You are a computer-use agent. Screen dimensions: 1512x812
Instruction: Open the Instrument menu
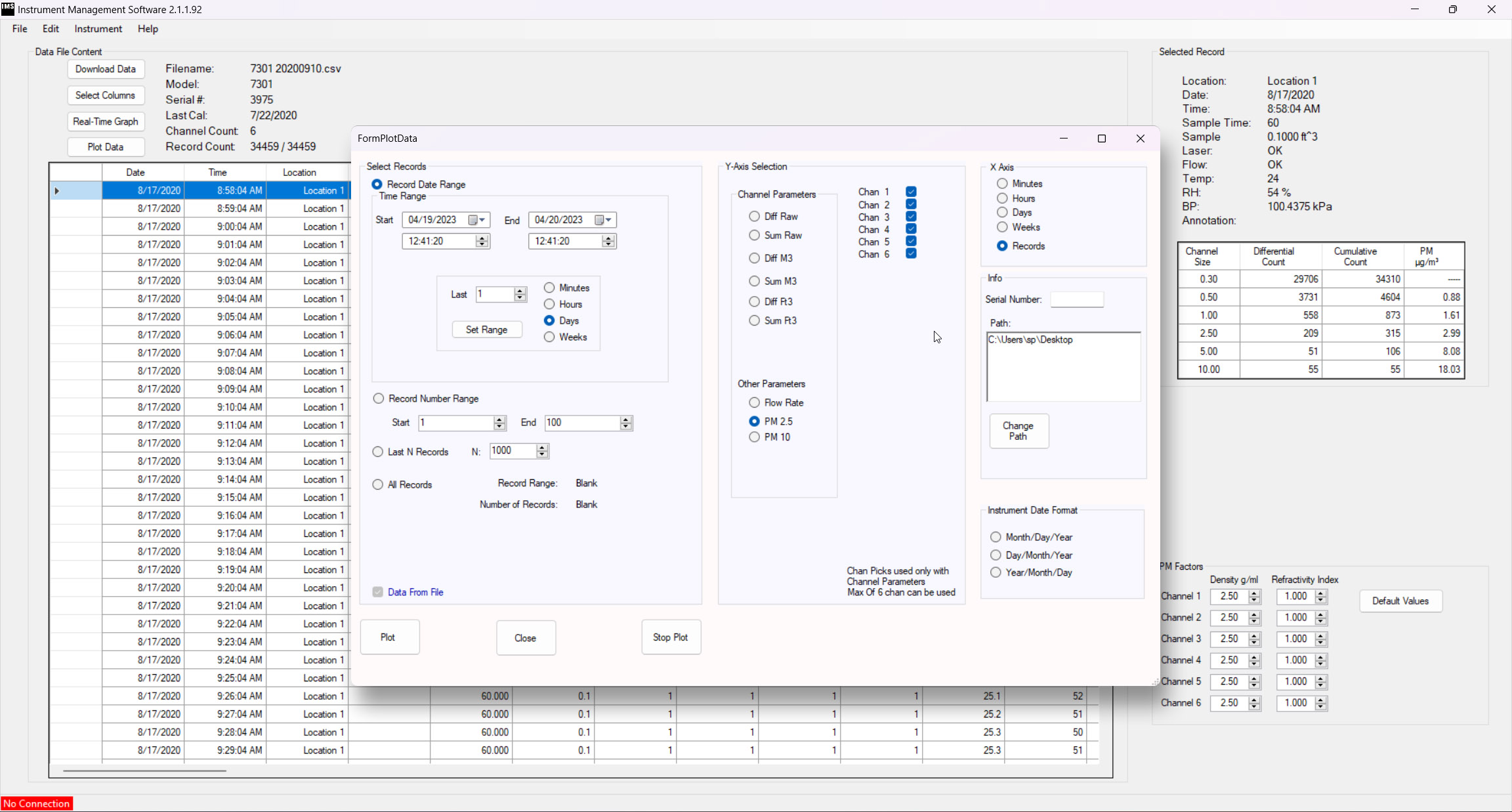(98, 29)
